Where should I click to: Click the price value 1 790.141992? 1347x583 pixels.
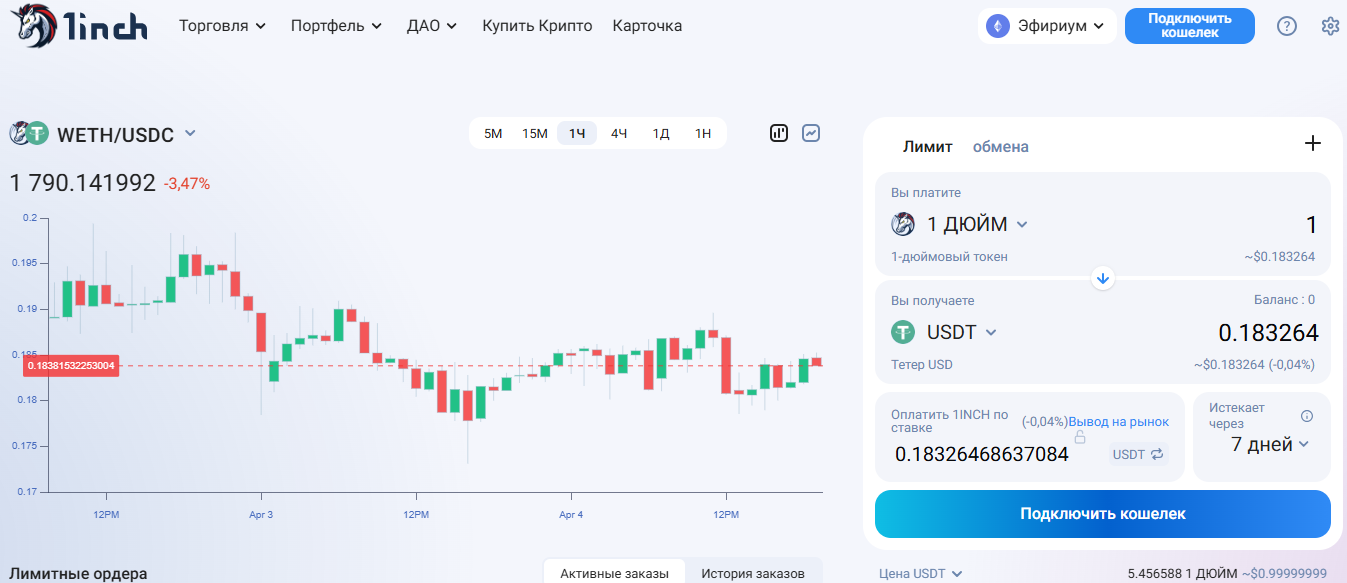(82, 183)
